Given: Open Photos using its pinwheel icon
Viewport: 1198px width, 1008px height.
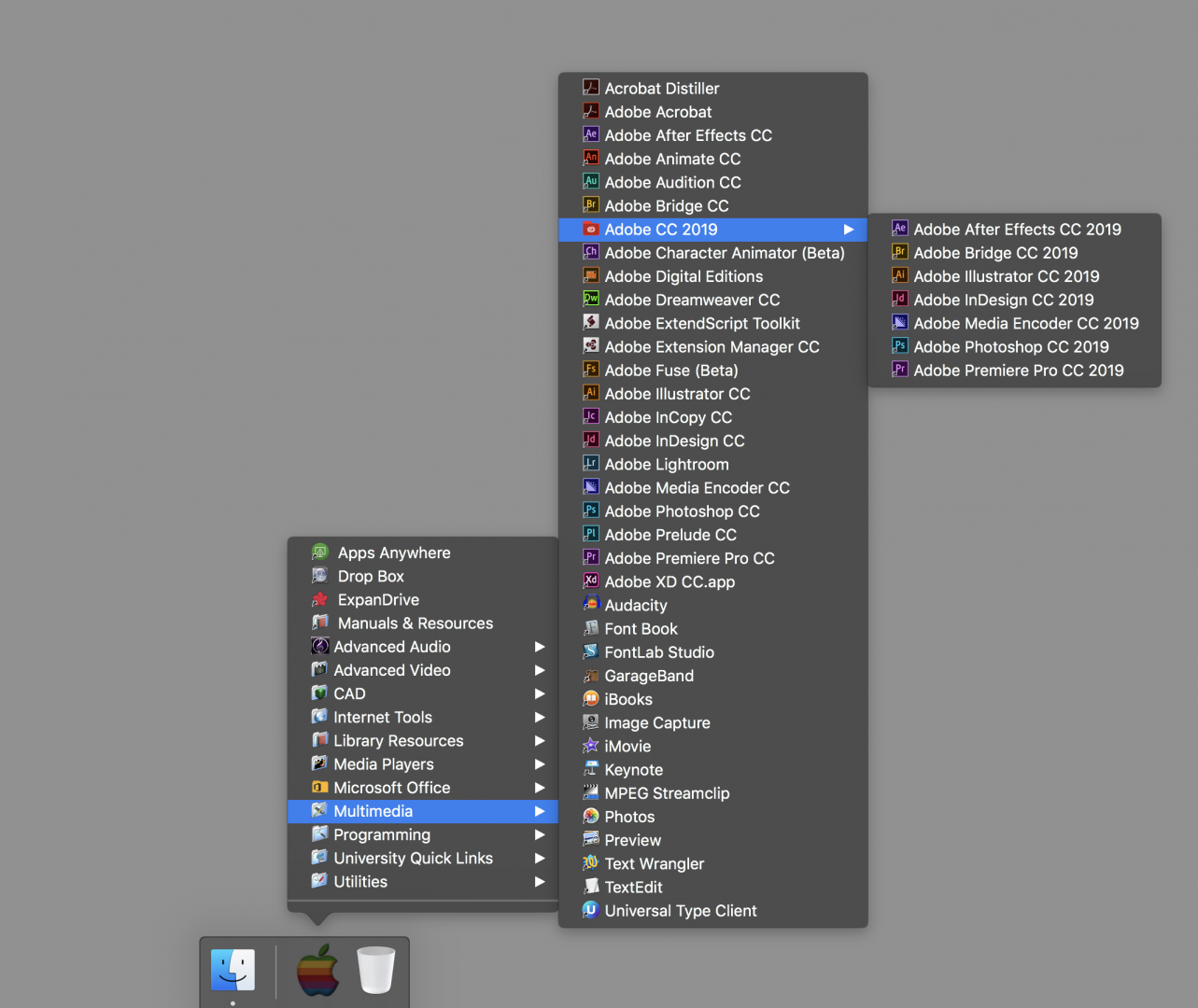Looking at the screenshot, I should tap(591, 816).
